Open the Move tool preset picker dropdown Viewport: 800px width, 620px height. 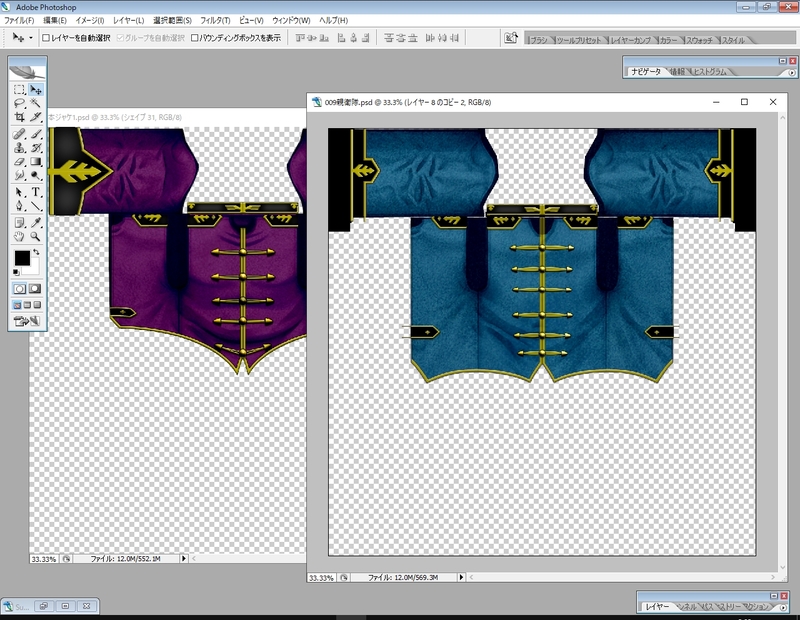click(31, 37)
